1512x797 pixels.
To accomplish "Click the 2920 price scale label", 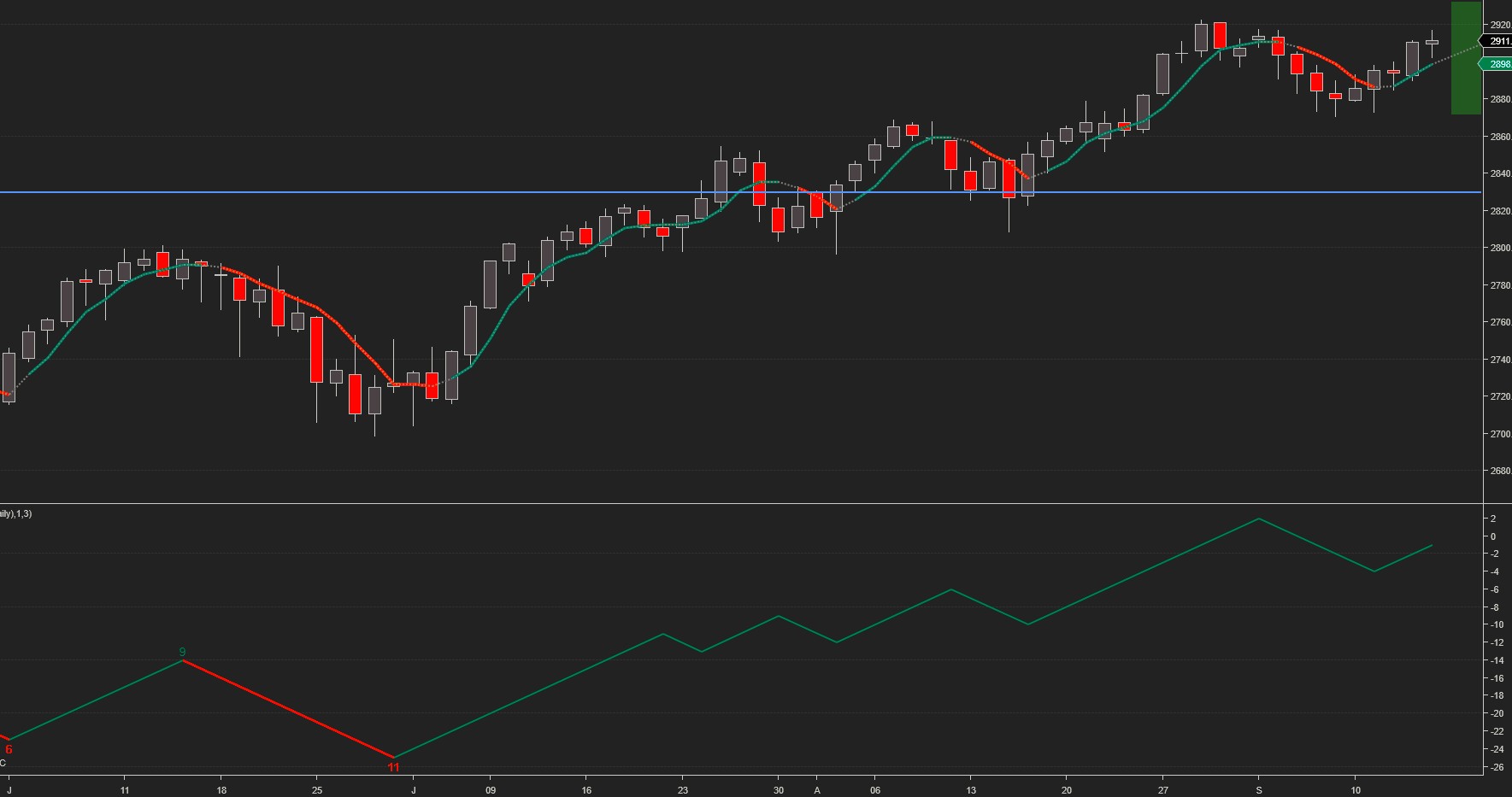I will pos(1500,25).
